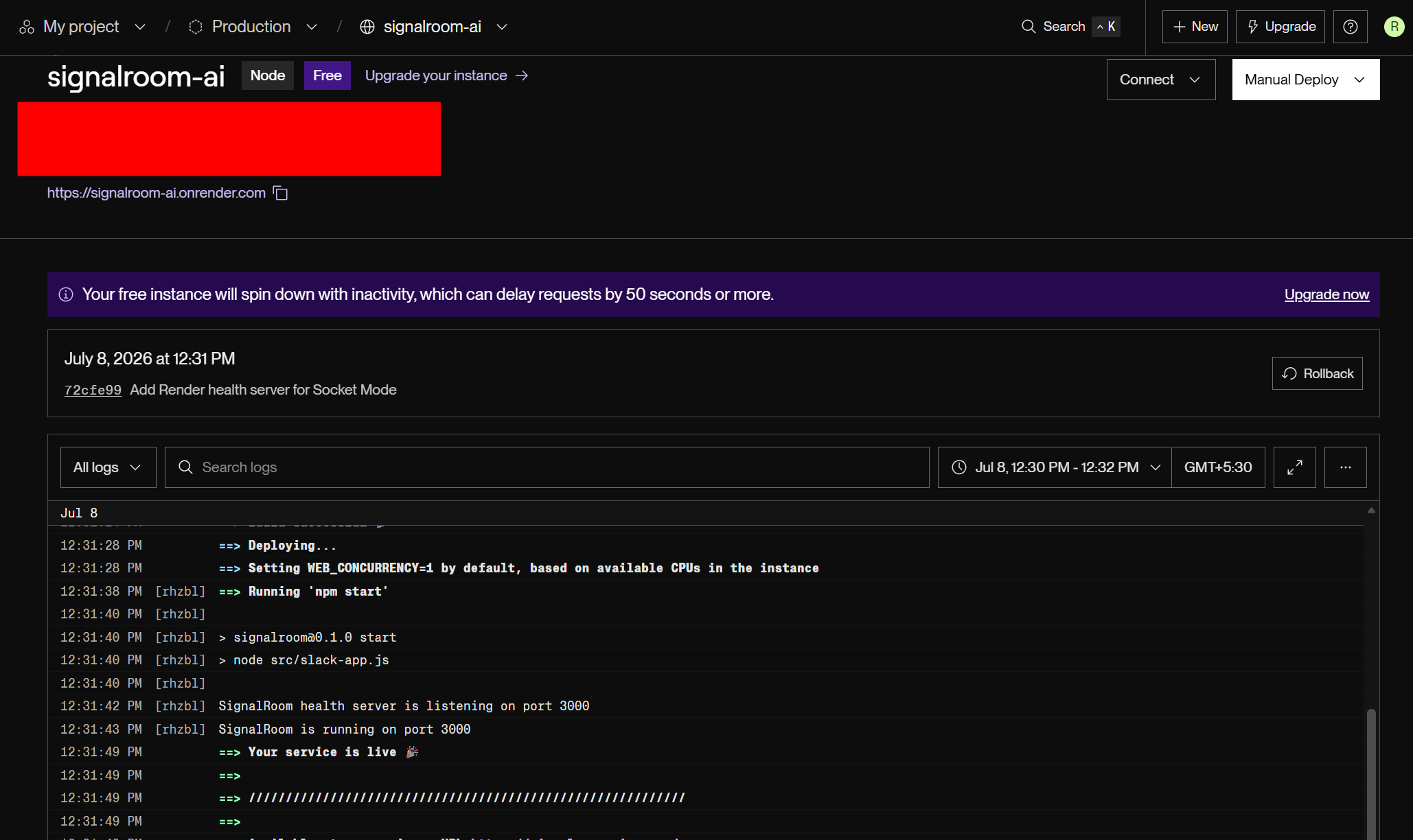Click the Upgrade now link
Screen dimensions: 1413x840
(x=1326, y=294)
